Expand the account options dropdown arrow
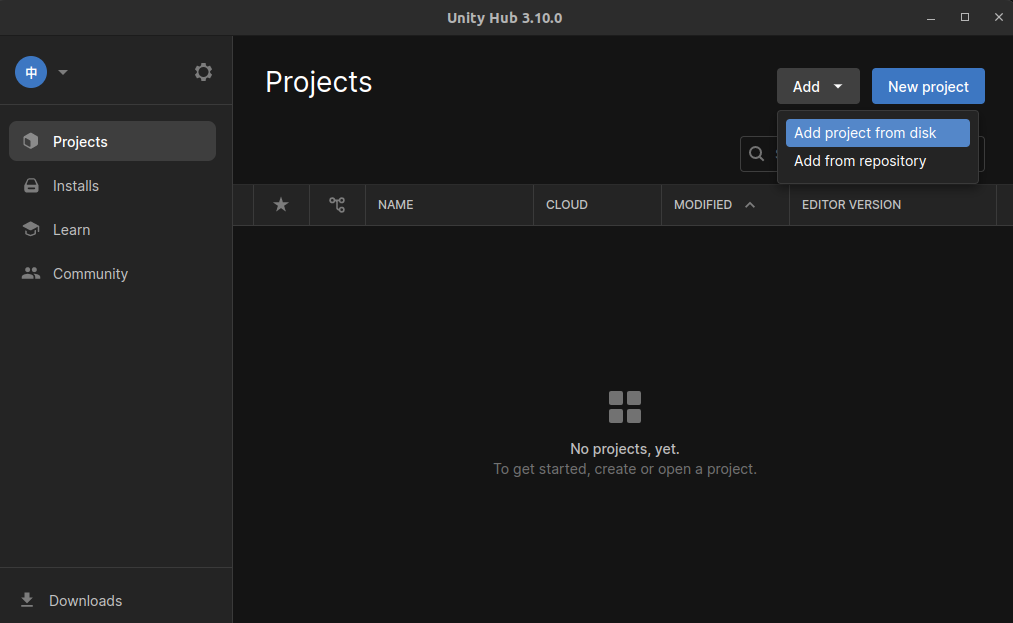Image resolution: width=1013 pixels, height=623 pixels. click(62, 71)
